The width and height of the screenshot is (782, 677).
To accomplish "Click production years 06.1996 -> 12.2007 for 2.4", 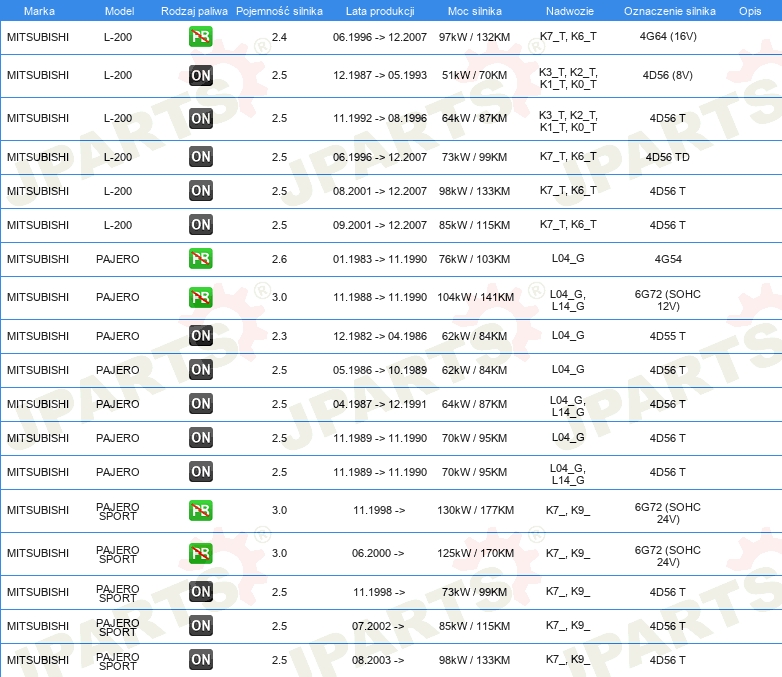I will 380,37.
